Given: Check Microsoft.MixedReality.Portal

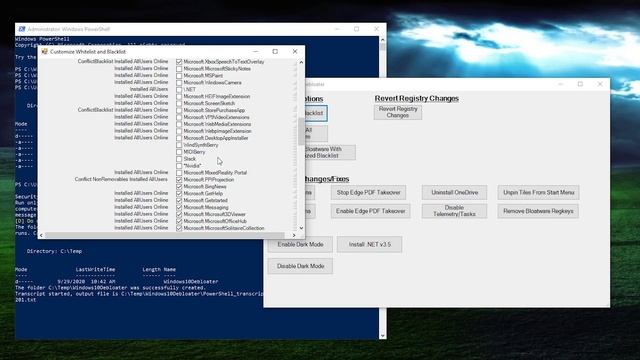Looking at the screenshot, I should click(x=179, y=173).
